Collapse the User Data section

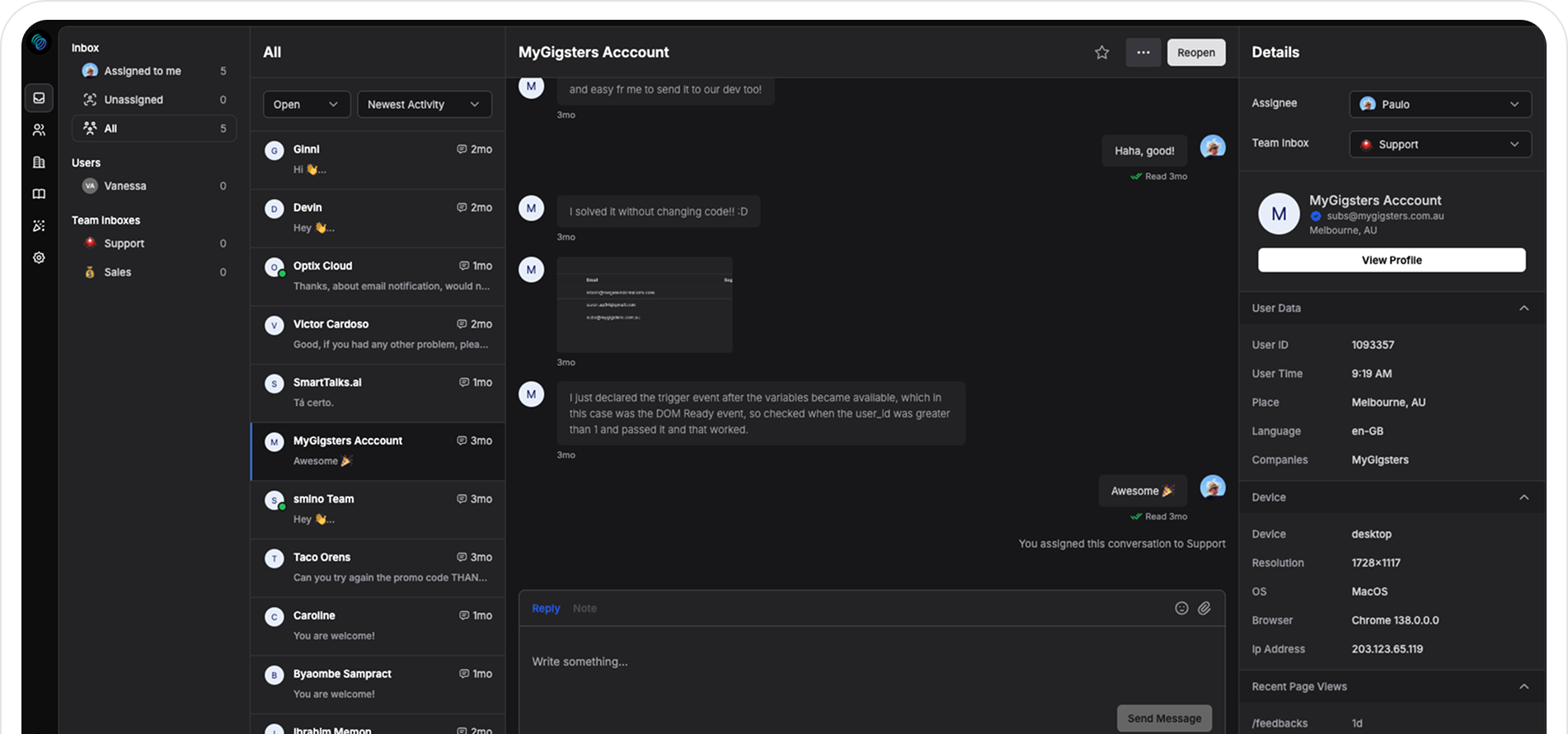click(1523, 308)
